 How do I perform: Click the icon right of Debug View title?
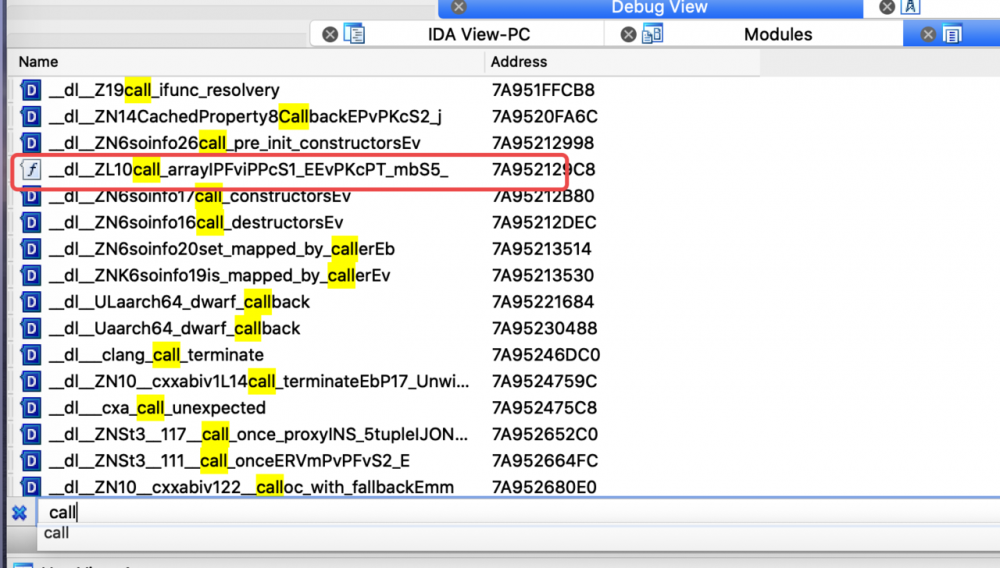point(910,7)
